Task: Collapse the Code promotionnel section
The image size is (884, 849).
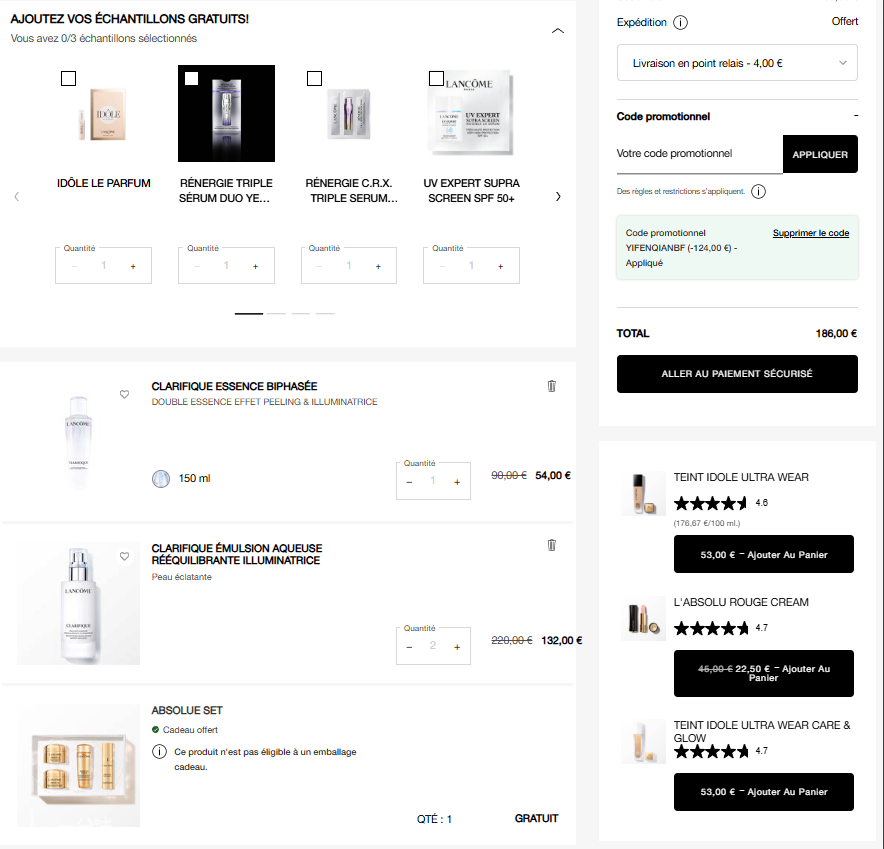Action: 855,116
